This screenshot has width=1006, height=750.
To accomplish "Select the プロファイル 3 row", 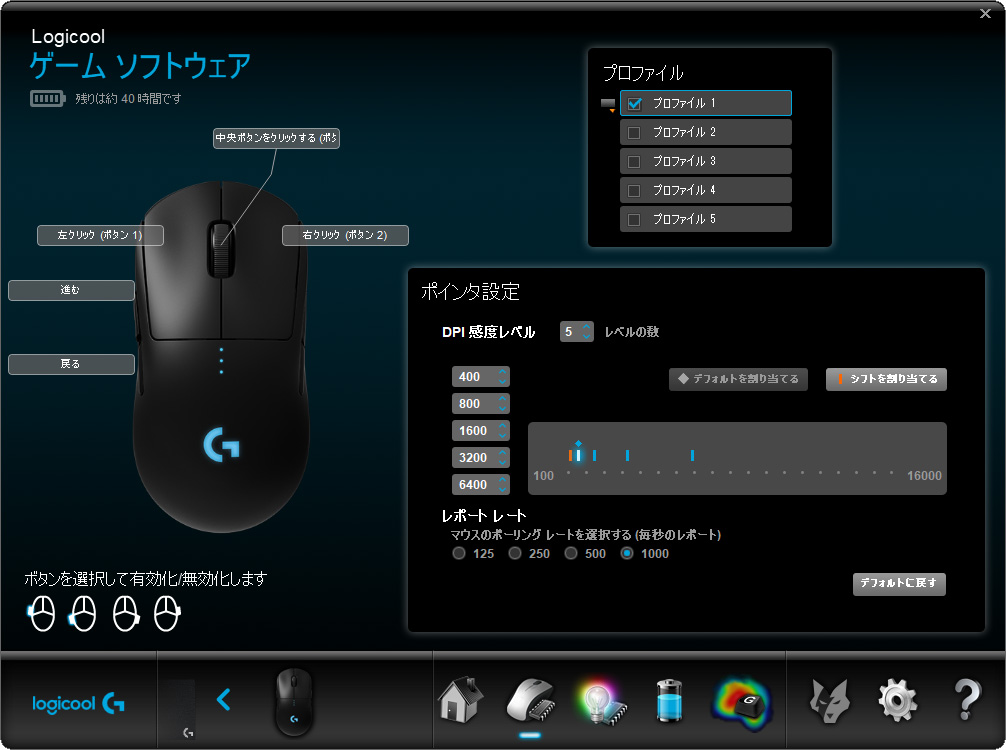I will point(706,161).
